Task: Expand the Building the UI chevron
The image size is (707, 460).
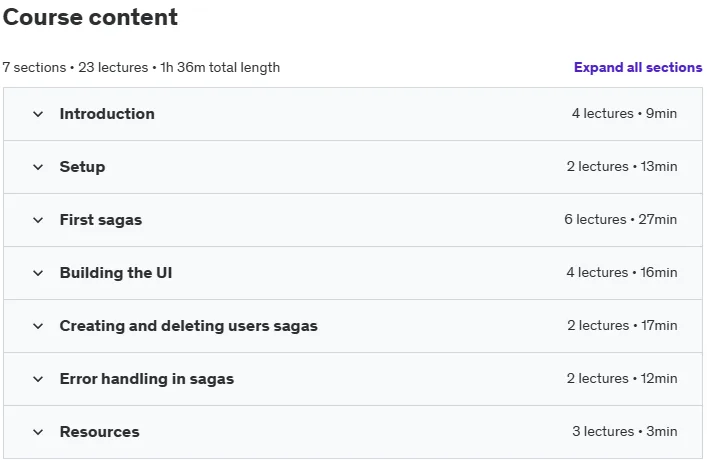Action: click(x=38, y=273)
